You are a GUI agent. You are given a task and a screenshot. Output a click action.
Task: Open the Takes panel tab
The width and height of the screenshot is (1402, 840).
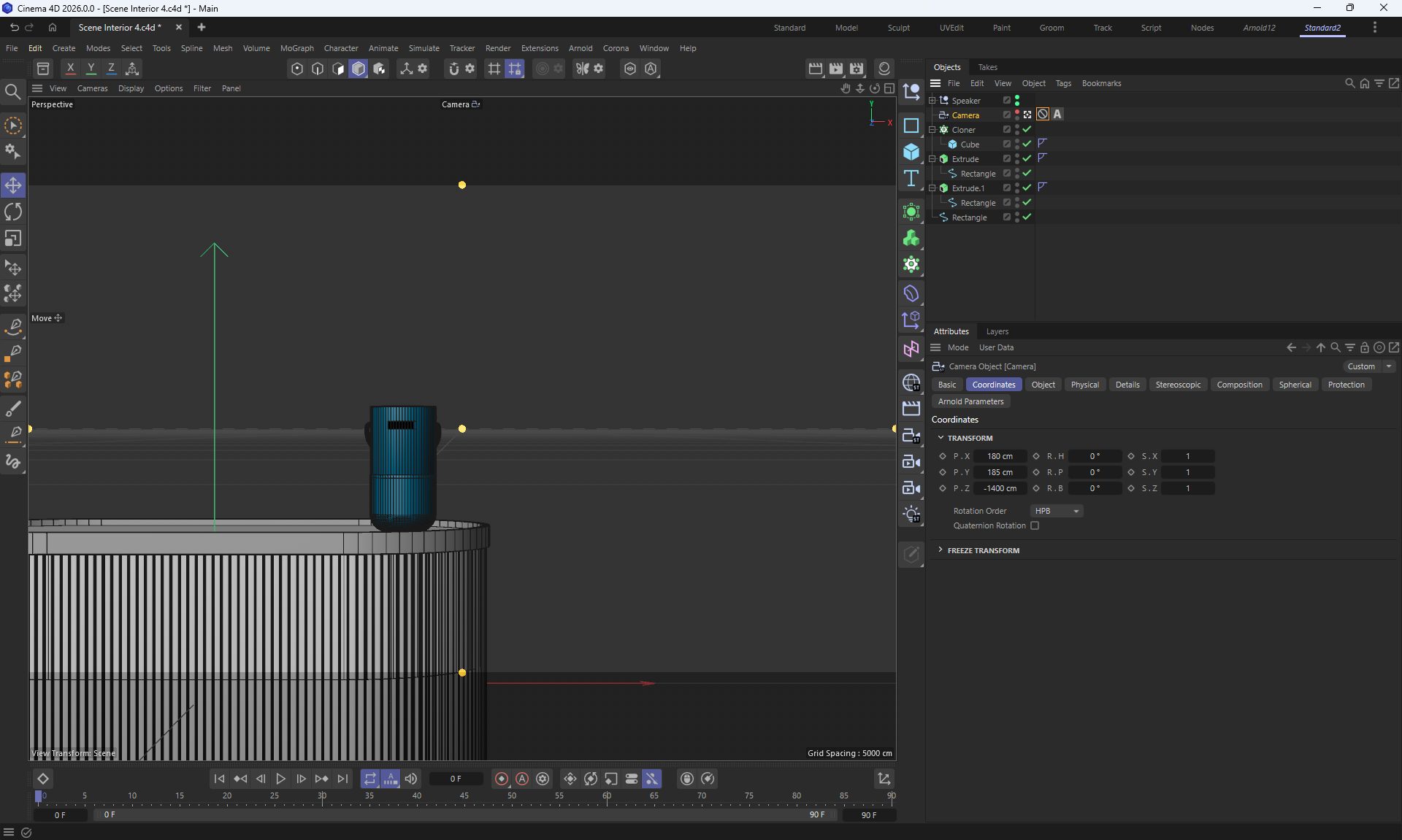(987, 67)
